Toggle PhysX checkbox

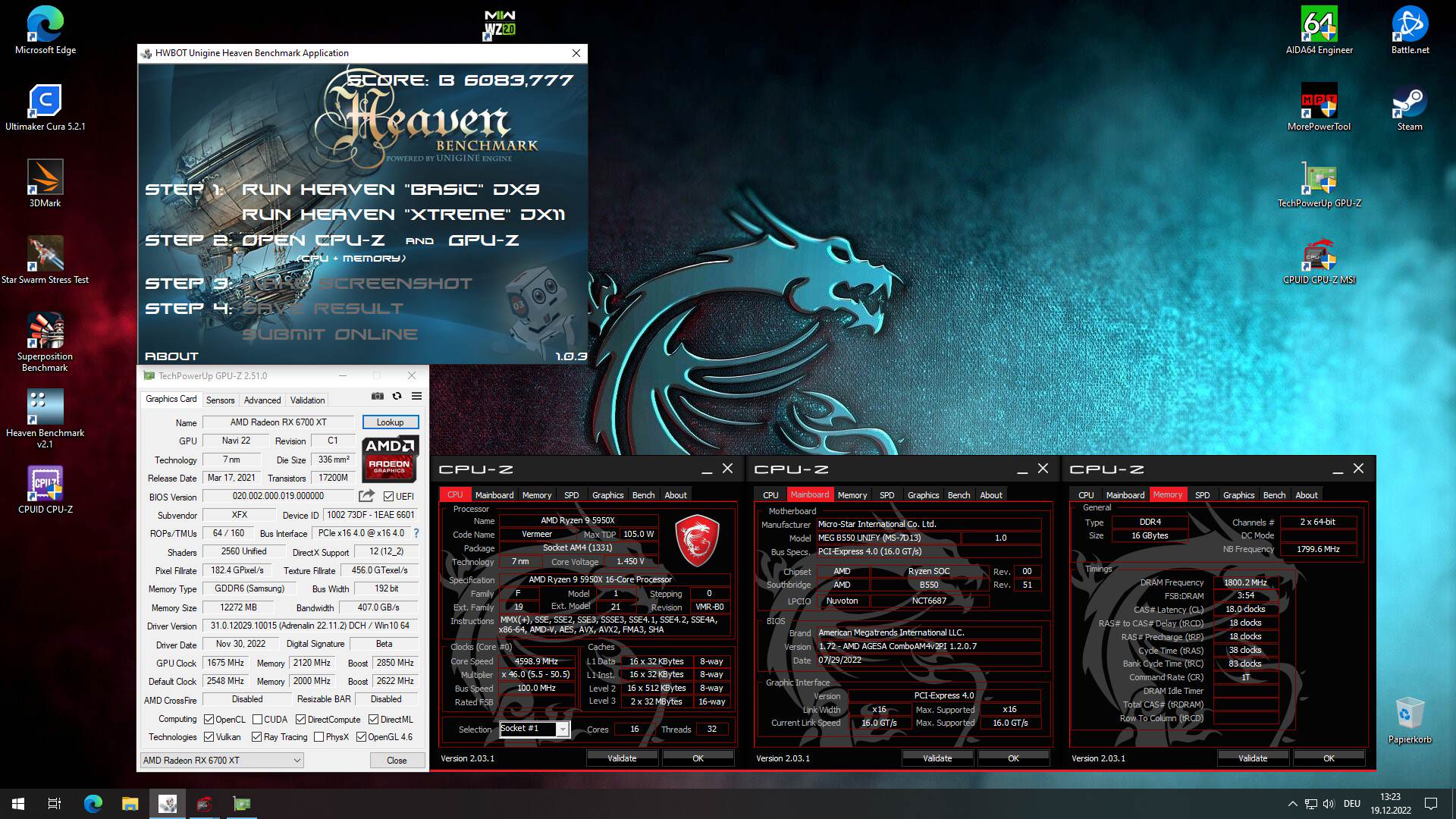[x=319, y=736]
